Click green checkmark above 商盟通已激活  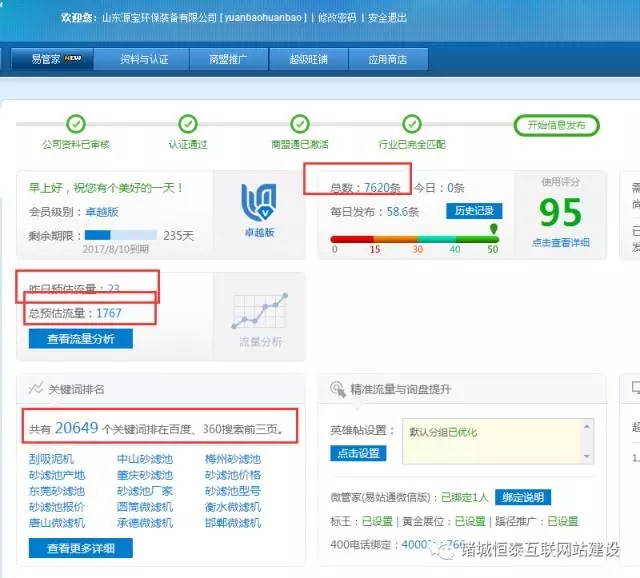299,124
